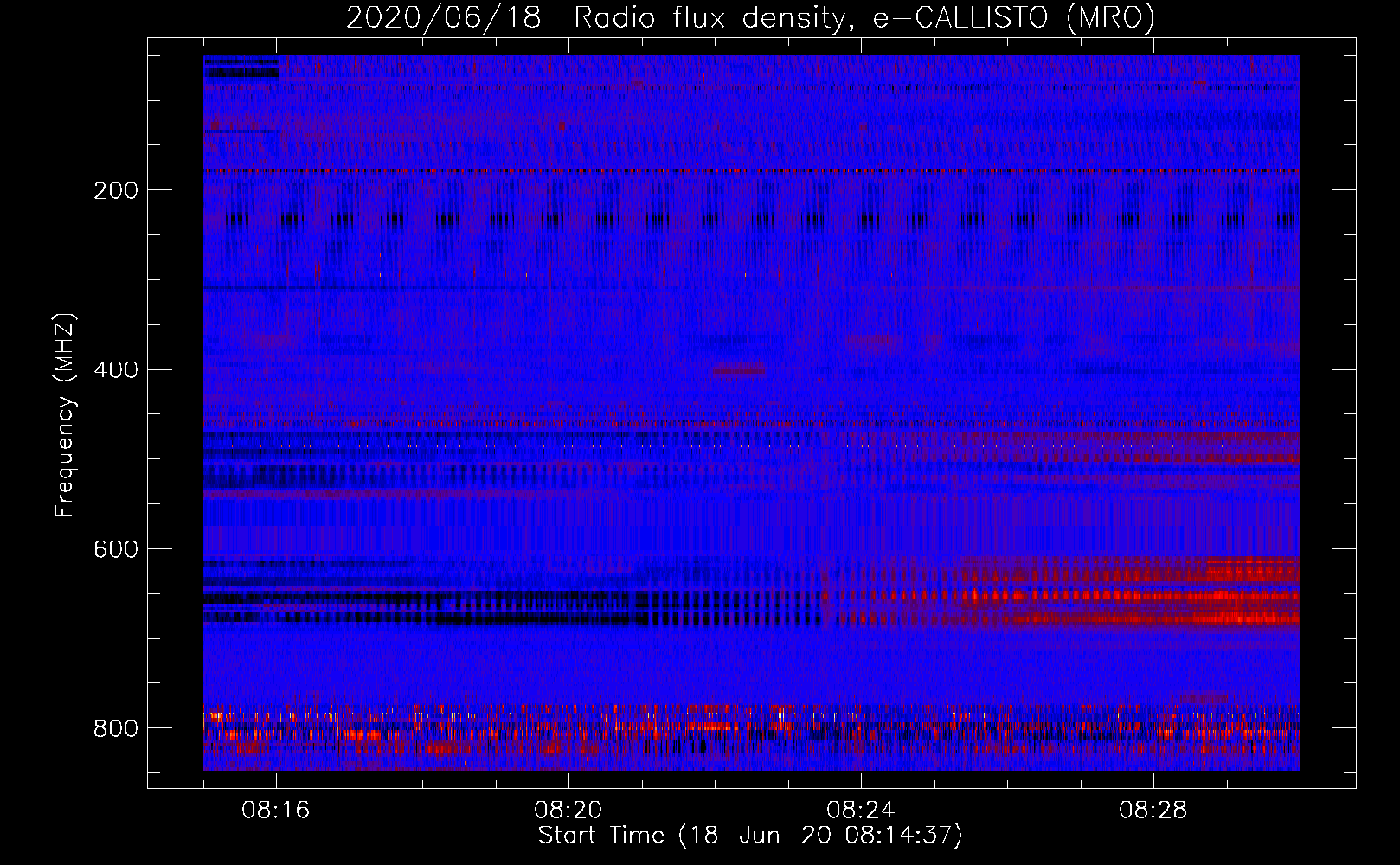The width and height of the screenshot is (1400, 865).
Task: Click the '600' frequency tick label
Action: click(x=116, y=550)
